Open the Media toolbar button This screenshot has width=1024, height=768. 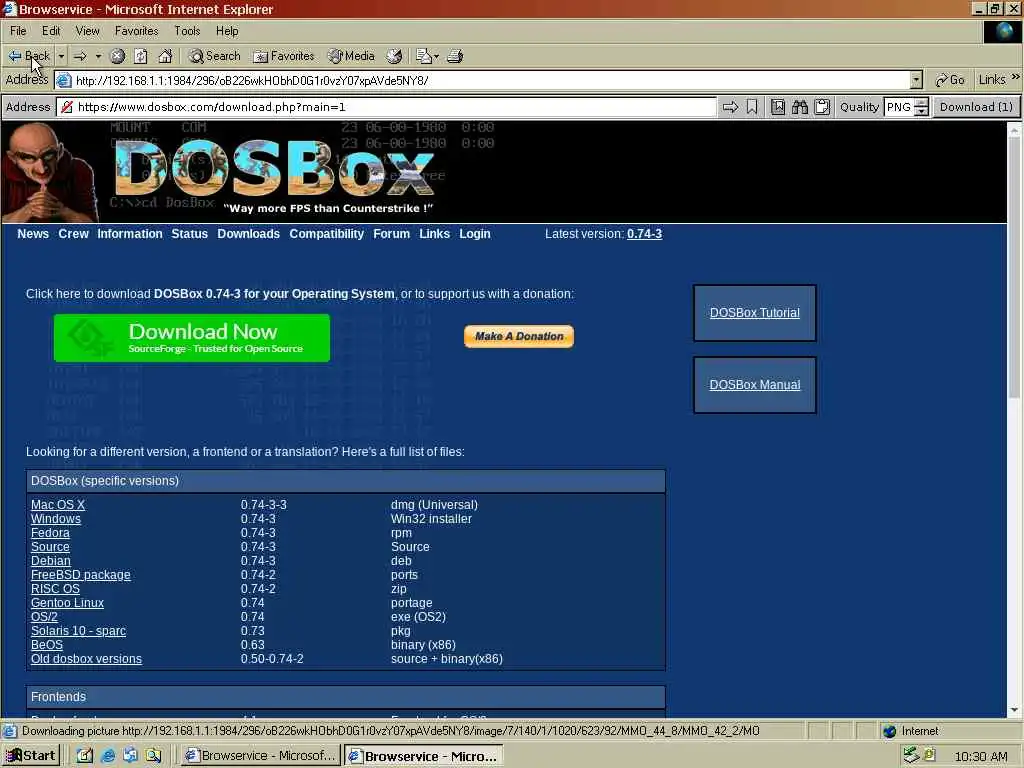click(x=351, y=56)
